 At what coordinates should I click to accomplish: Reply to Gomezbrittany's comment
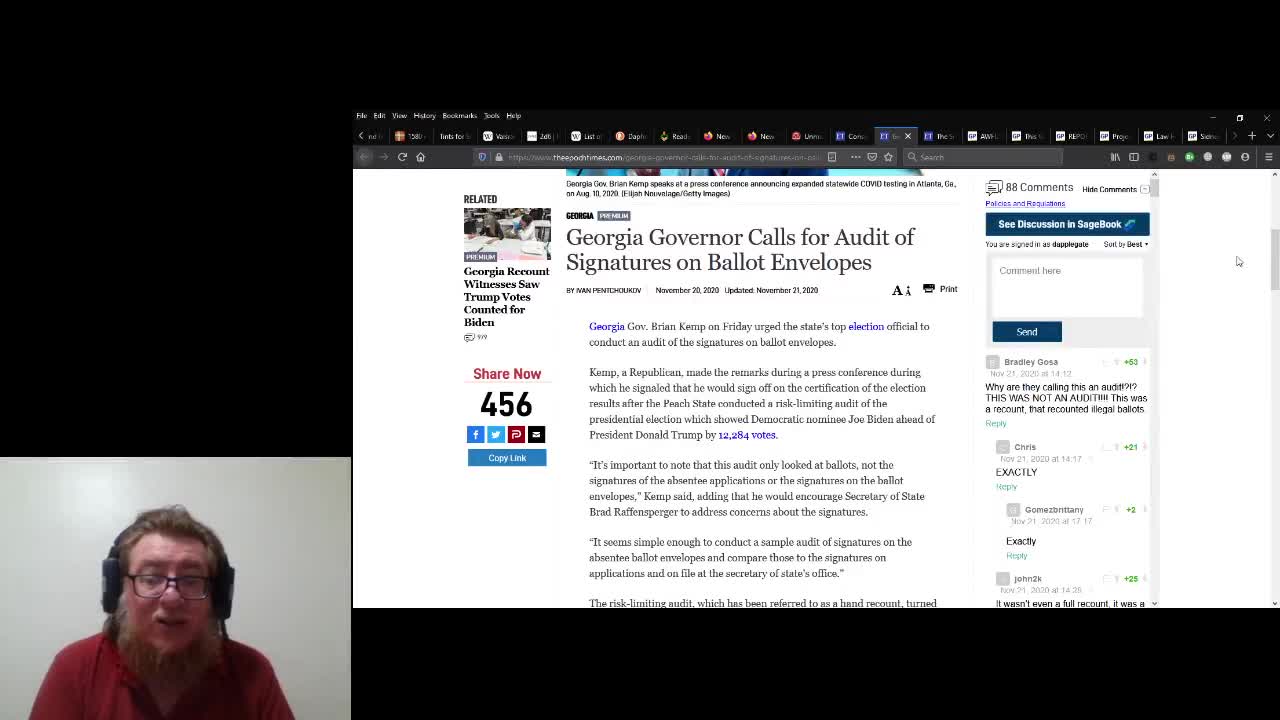(1016, 556)
